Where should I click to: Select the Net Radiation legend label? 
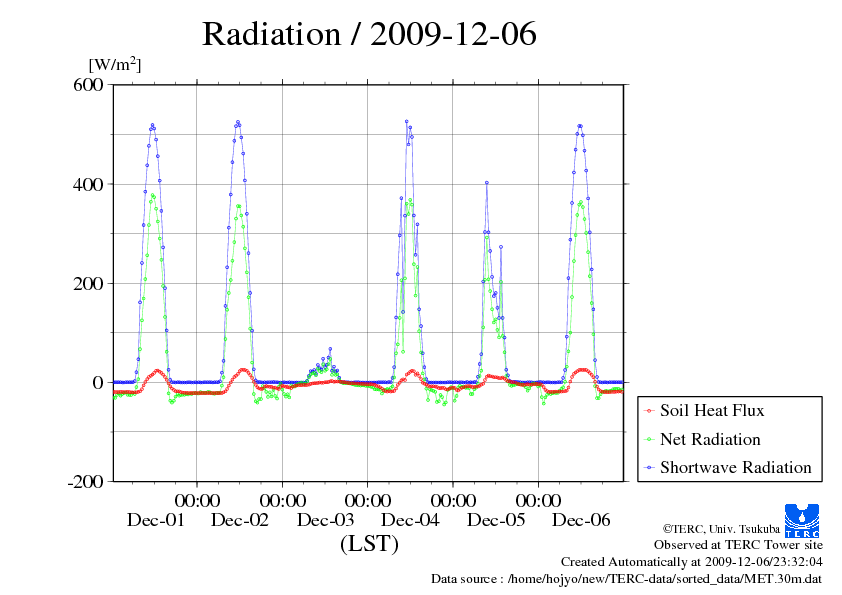pos(710,439)
